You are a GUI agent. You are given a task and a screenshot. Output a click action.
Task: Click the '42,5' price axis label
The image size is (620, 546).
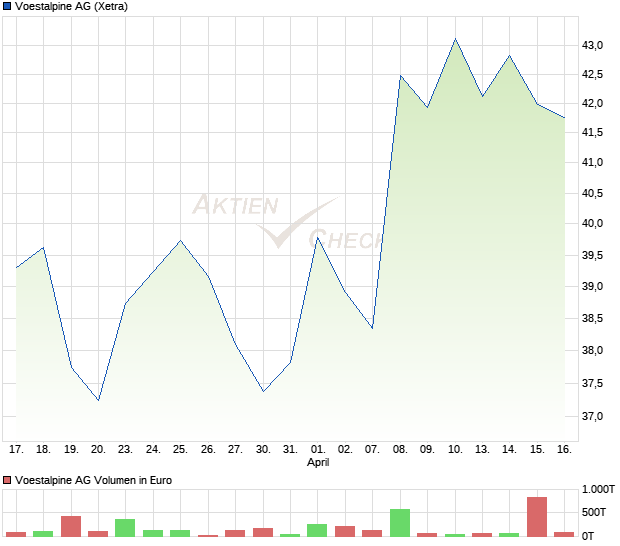(592, 74)
